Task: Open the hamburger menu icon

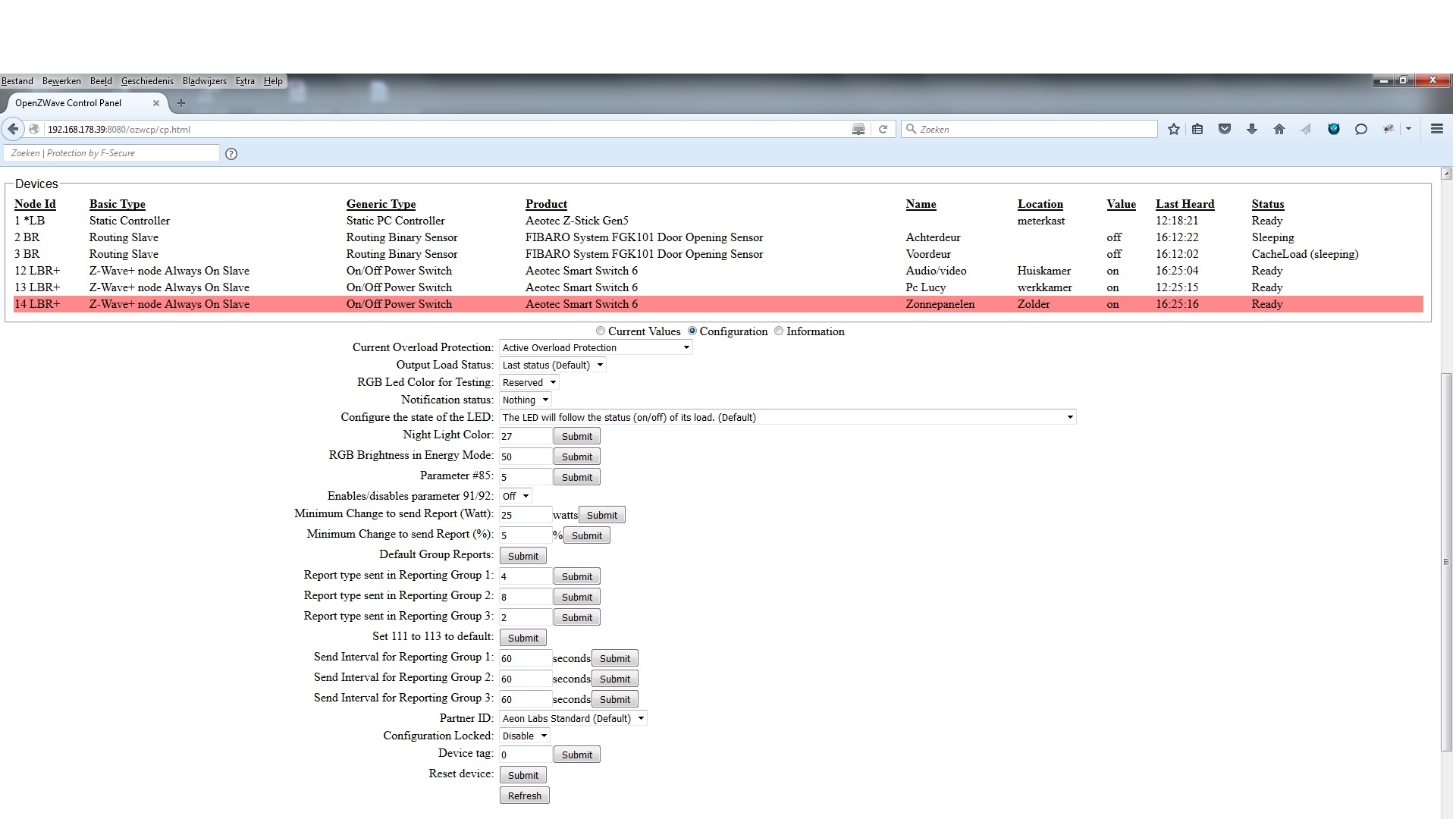Action: [x=1436, y=129]
